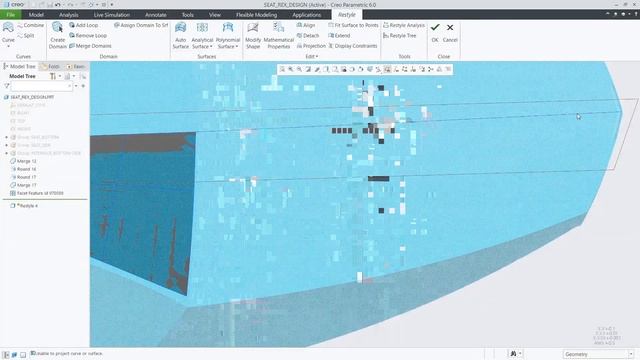
Task: Expand the third Group node in model tree
Action: [7, 153]
